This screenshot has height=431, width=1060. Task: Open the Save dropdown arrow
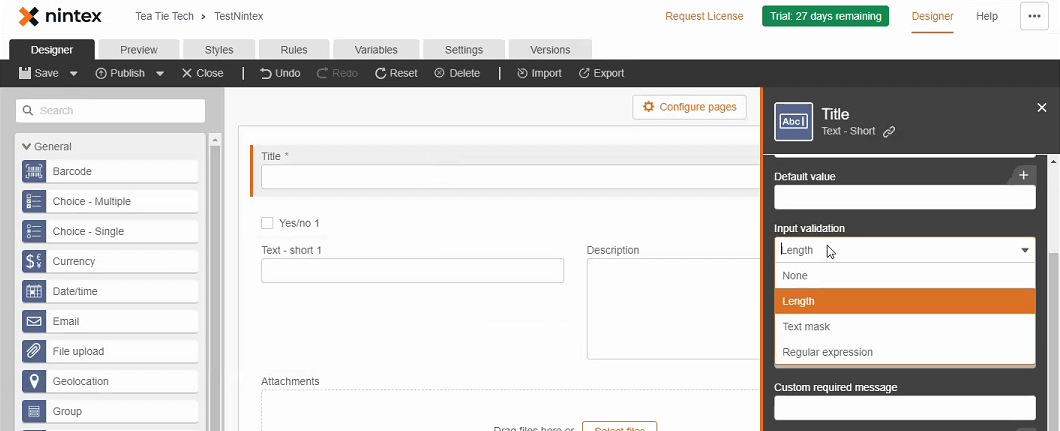[74, 74]
